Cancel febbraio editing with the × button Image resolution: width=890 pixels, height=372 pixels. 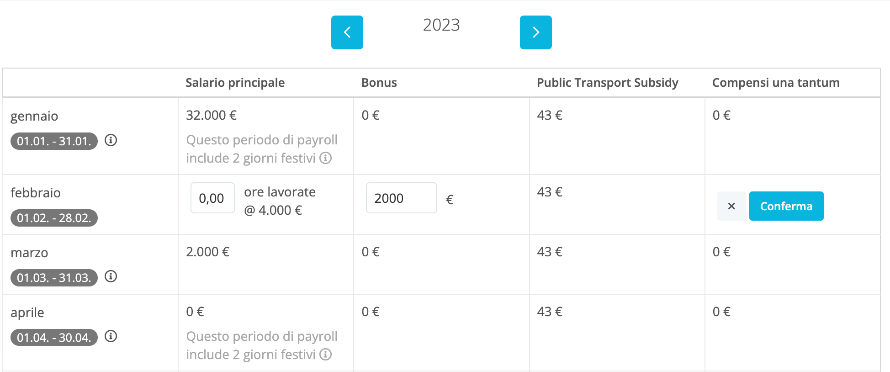coord(732,206)
